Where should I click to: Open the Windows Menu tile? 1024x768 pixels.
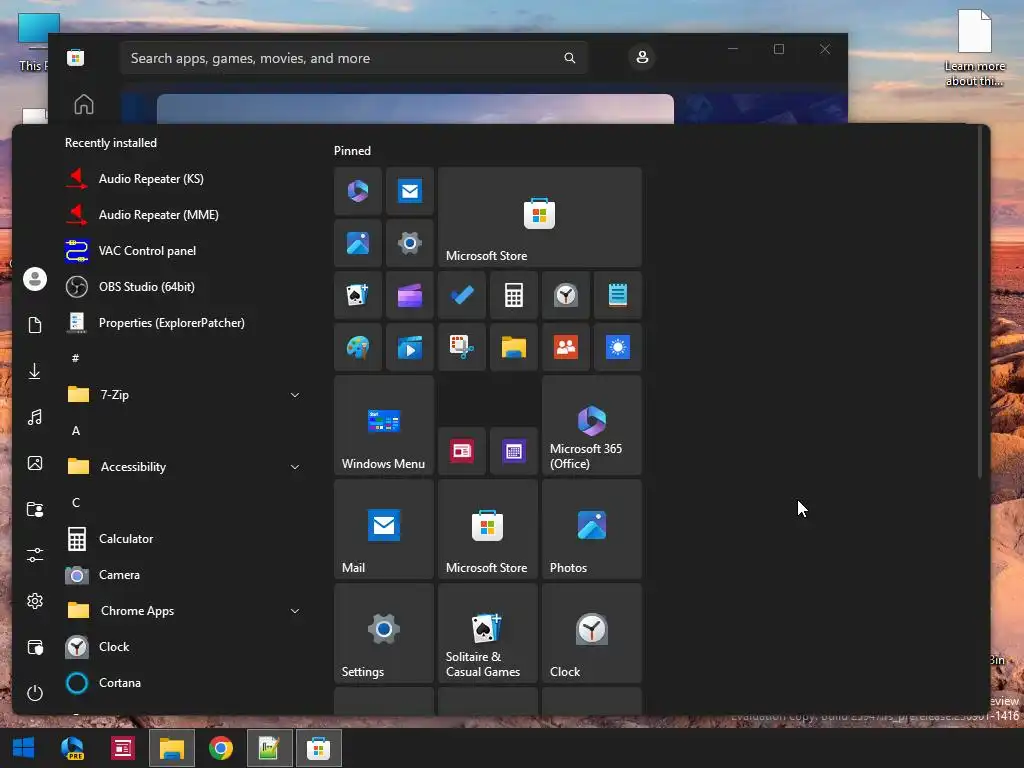click(x=384, y=425)
